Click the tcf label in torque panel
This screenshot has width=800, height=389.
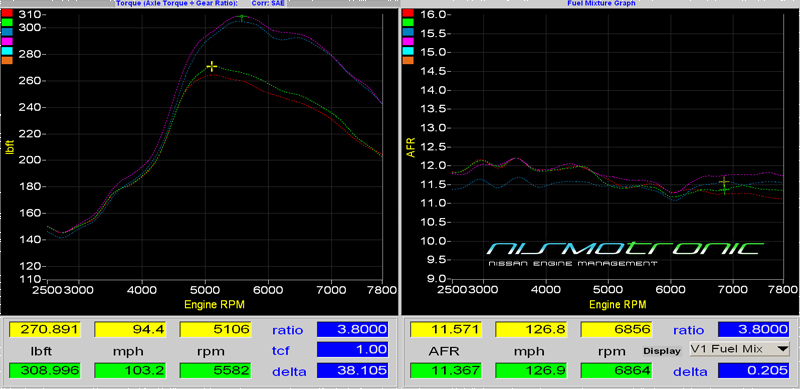pos(282,350)
